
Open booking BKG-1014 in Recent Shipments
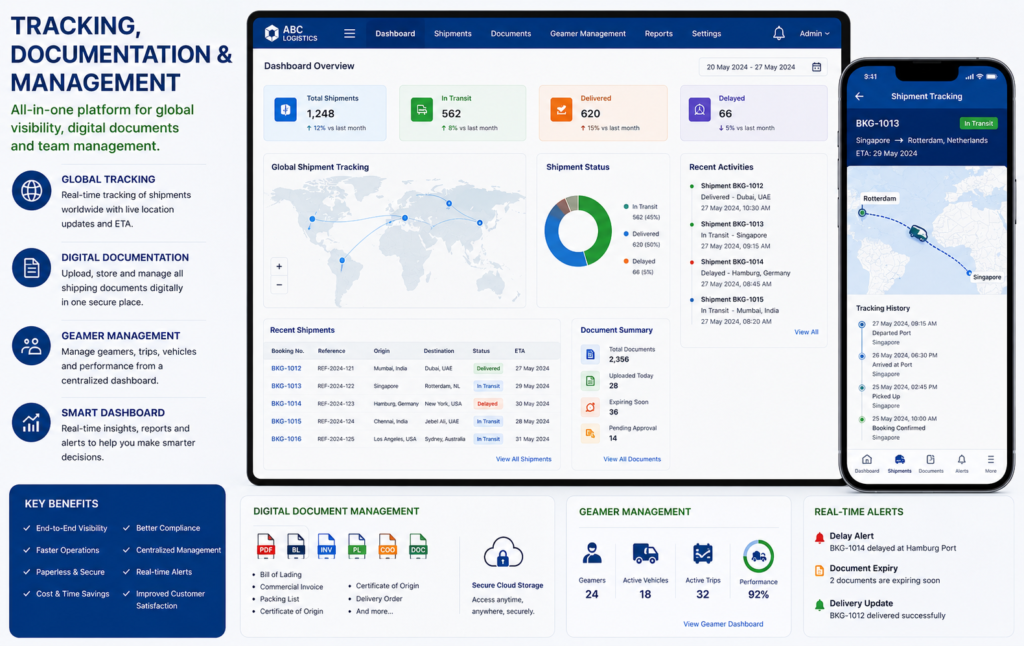pyautogui.click(x=286, y=404)
